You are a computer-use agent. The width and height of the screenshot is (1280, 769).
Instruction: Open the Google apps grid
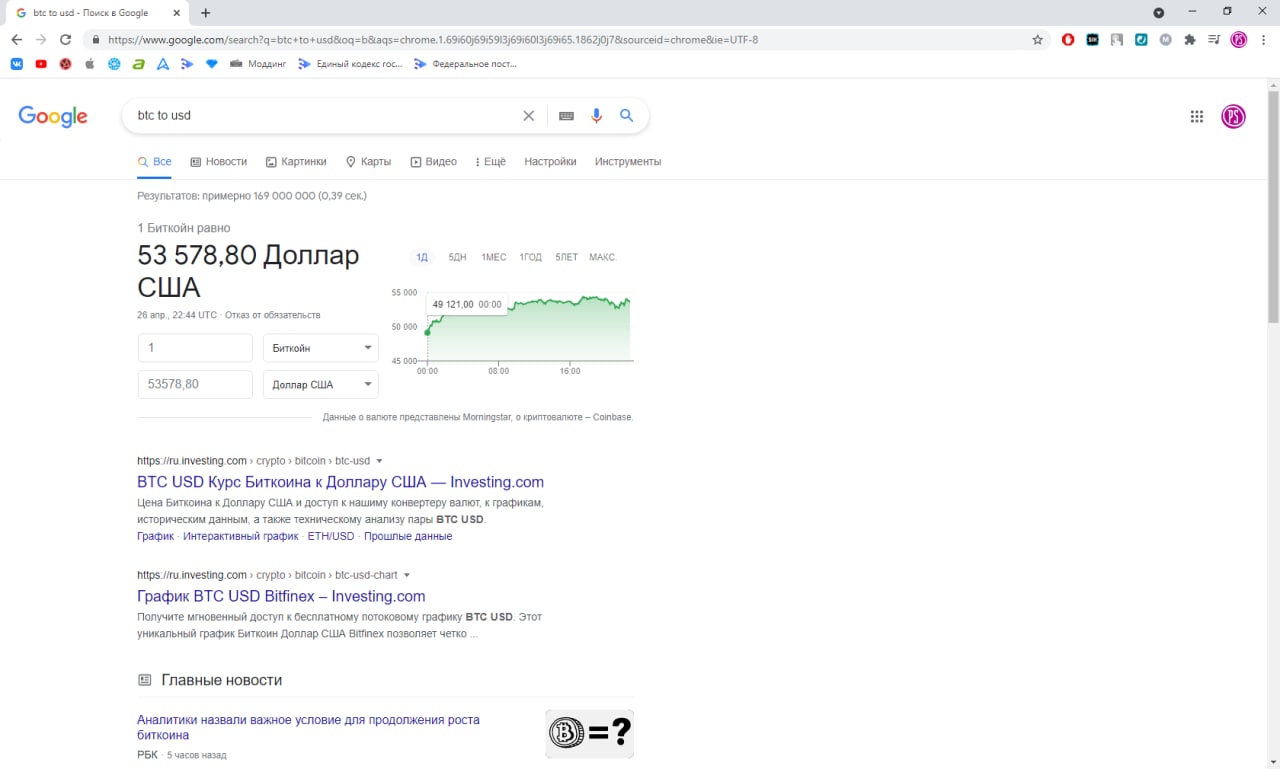click(1197, 116)
